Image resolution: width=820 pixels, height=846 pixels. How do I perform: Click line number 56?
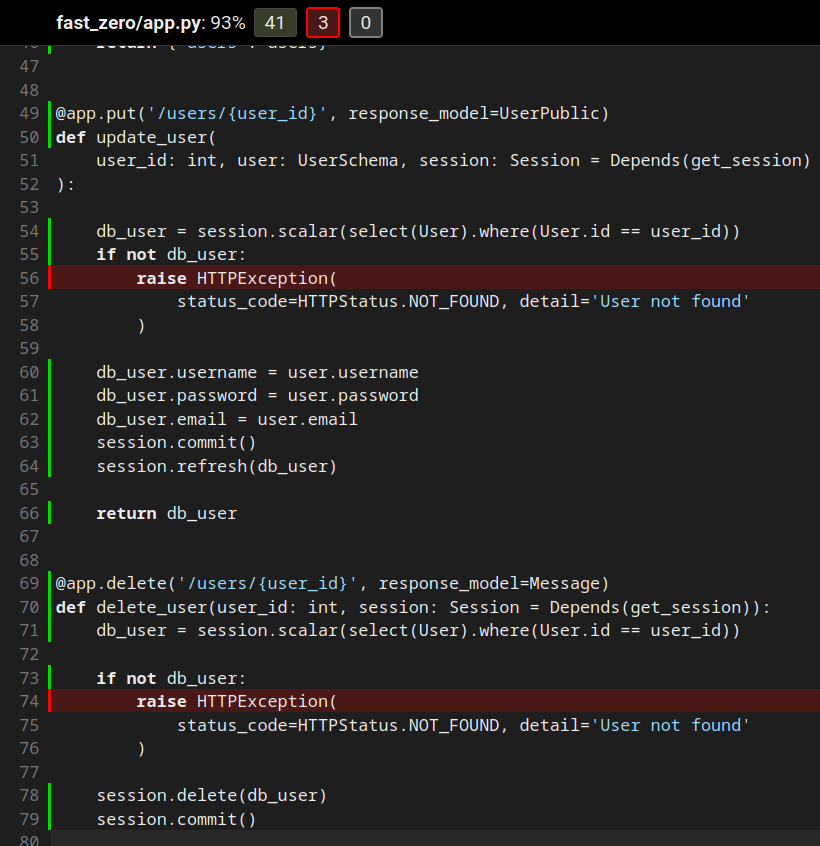point(28,278)
